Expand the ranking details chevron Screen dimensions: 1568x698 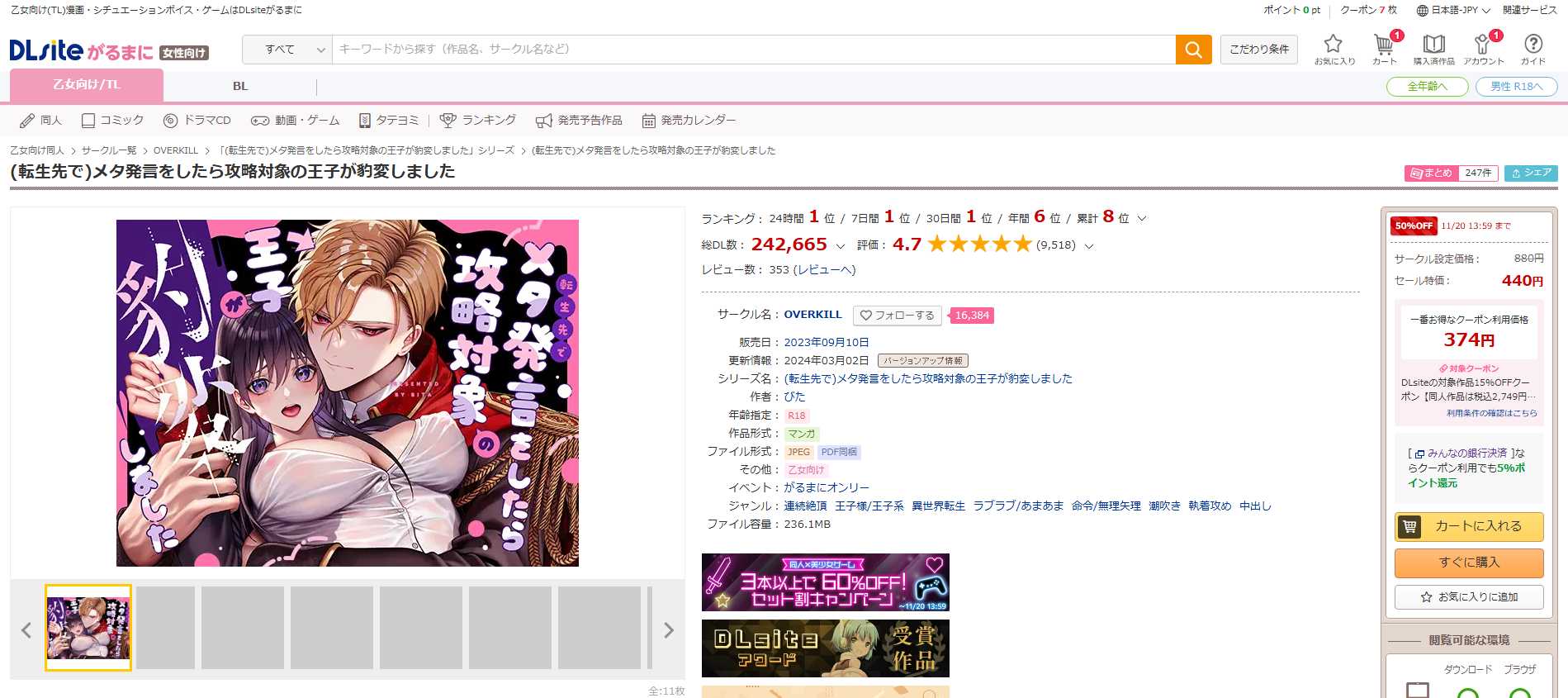[1142, 219]
